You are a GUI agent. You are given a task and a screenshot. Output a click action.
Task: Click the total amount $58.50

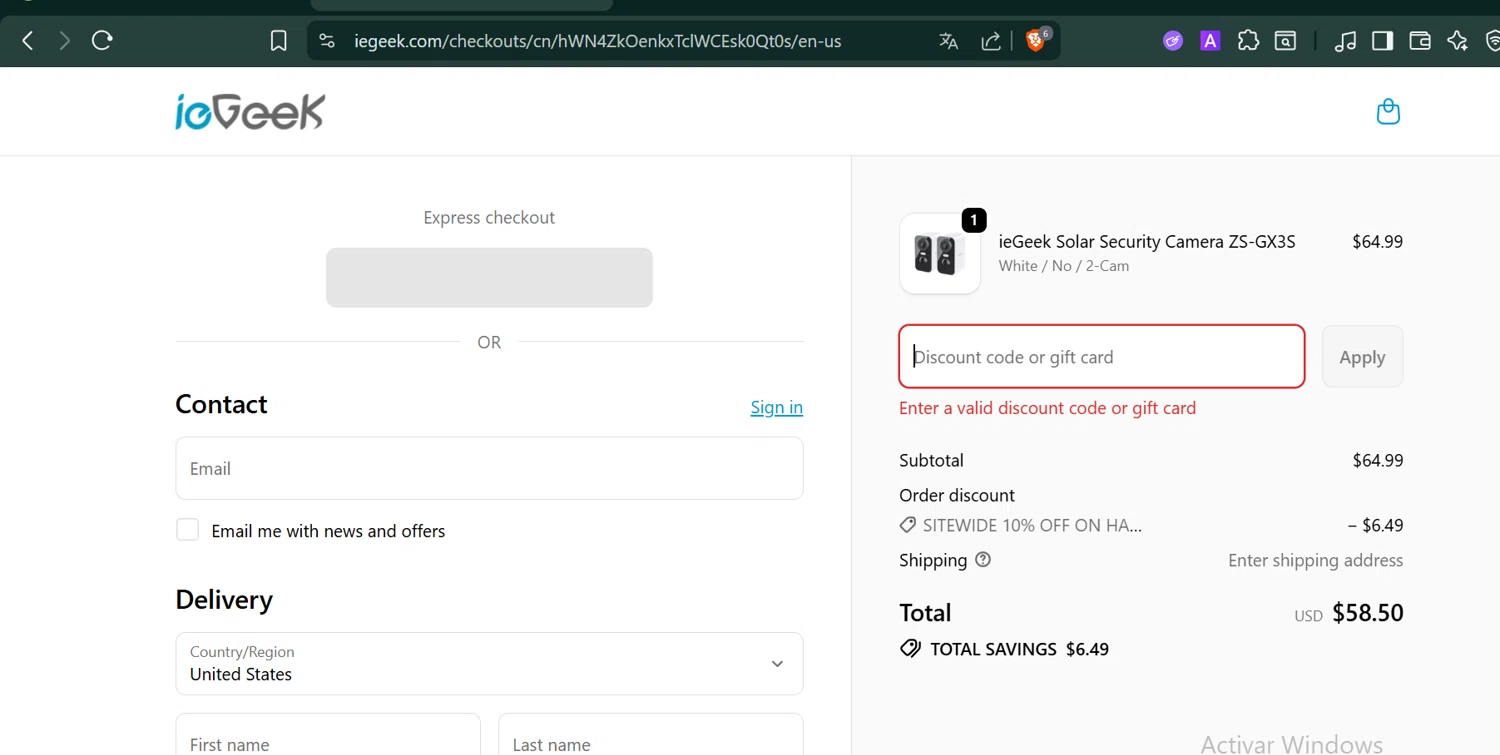click(x=1368, y=613)
